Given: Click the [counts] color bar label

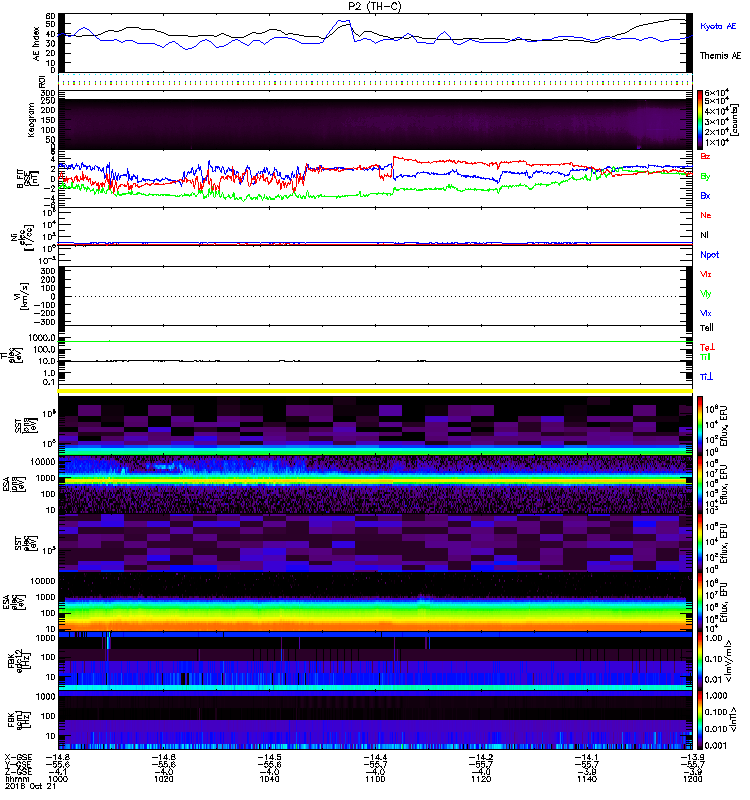Looking at the screenshot, I should (735, 120).
